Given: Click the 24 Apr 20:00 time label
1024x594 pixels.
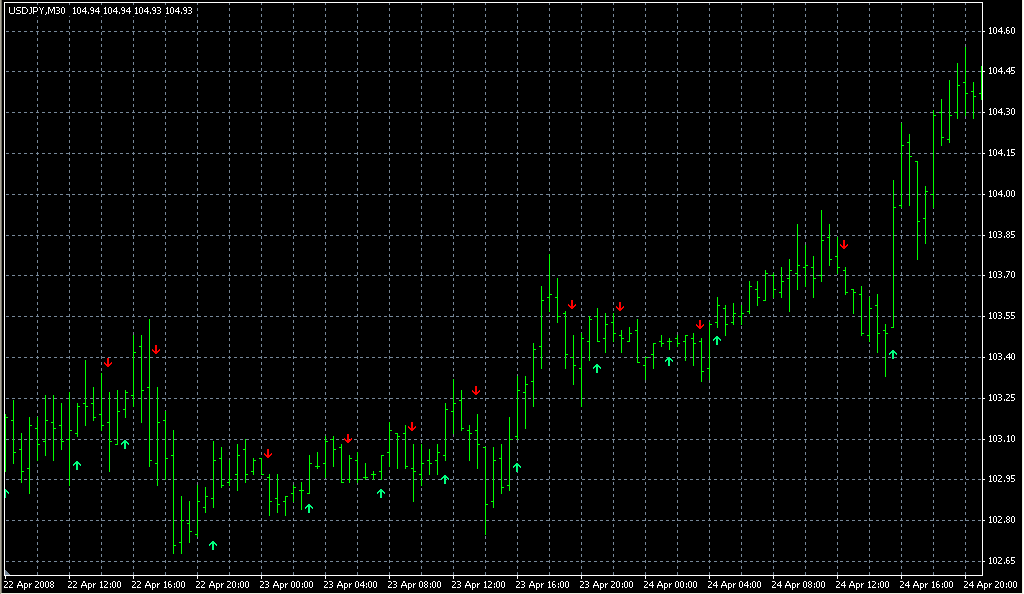Looking at the screenshot, I should coord(990,584).
